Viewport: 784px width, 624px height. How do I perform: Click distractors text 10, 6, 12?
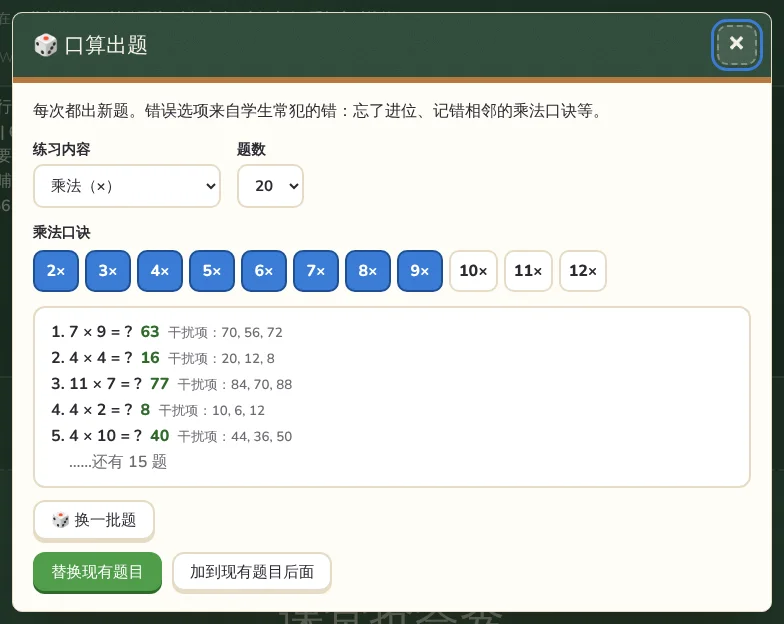click(x=238, y=410)
